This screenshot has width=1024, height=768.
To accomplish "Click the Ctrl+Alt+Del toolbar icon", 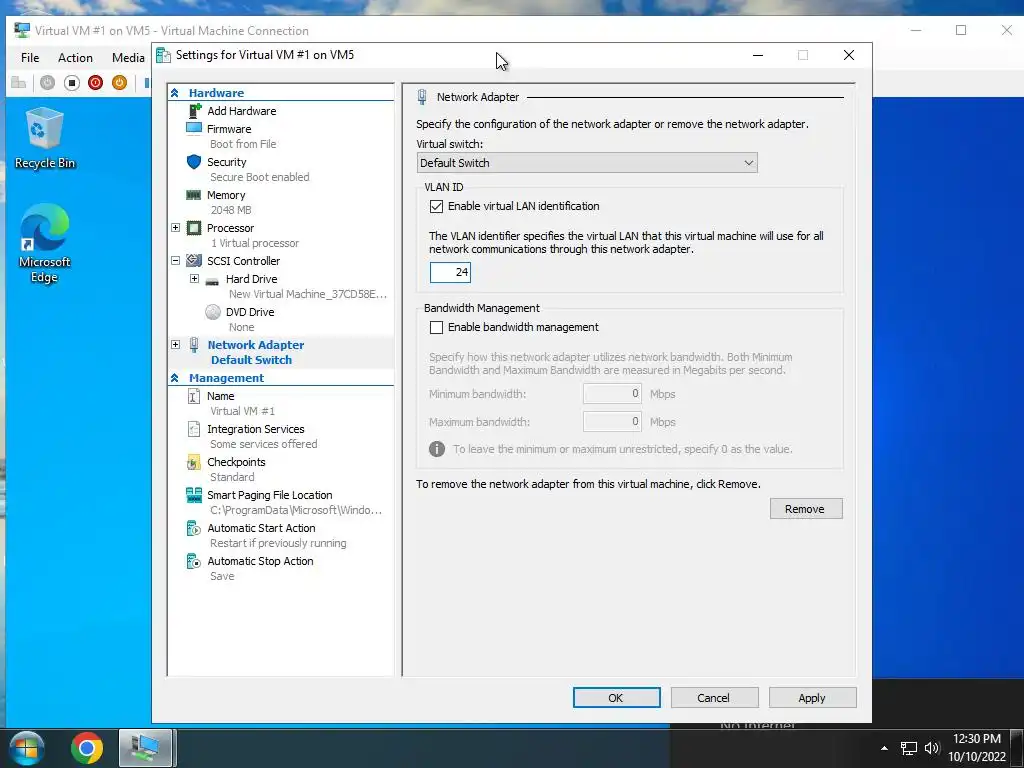I will (19, 83).
